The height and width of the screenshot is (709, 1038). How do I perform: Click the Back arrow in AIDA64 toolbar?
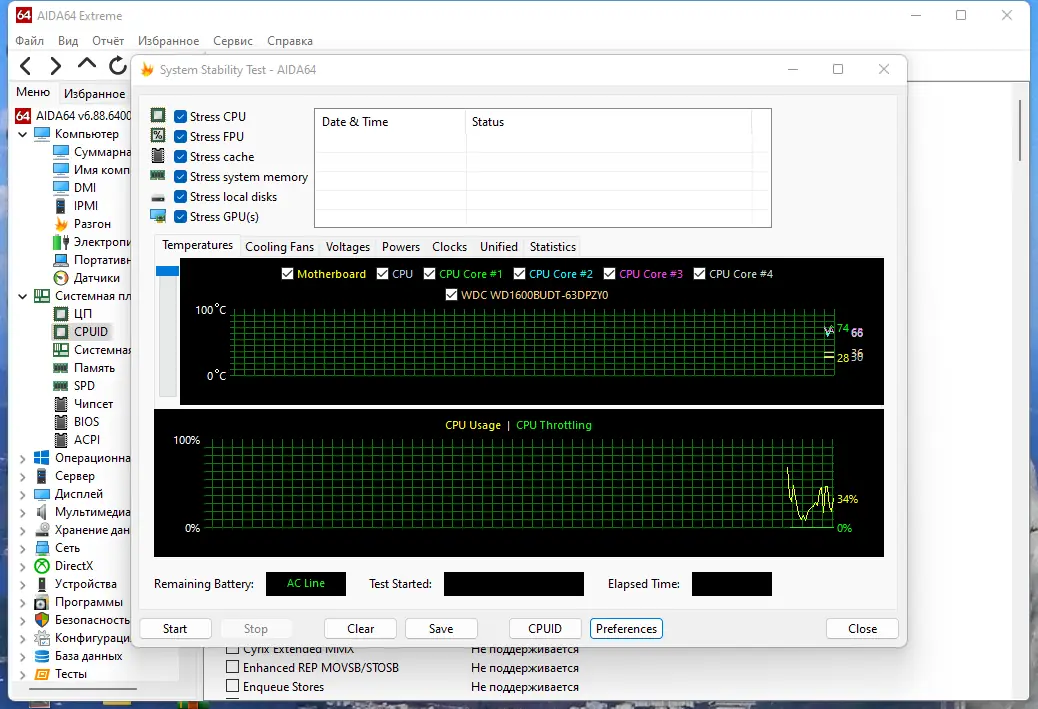pyautogui.click(x=25, y=66)
